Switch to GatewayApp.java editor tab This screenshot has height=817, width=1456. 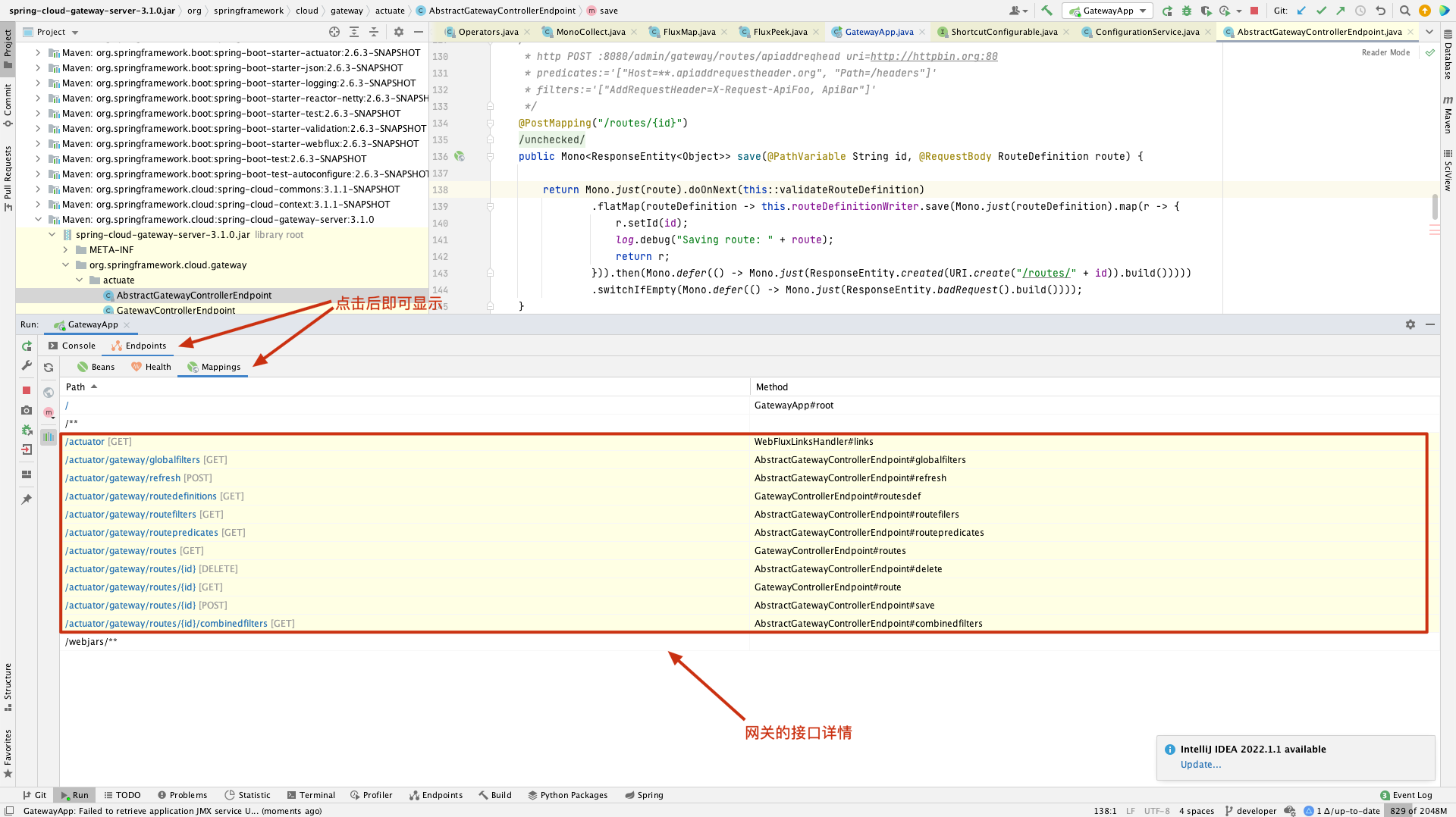click(x=879, y=32)
